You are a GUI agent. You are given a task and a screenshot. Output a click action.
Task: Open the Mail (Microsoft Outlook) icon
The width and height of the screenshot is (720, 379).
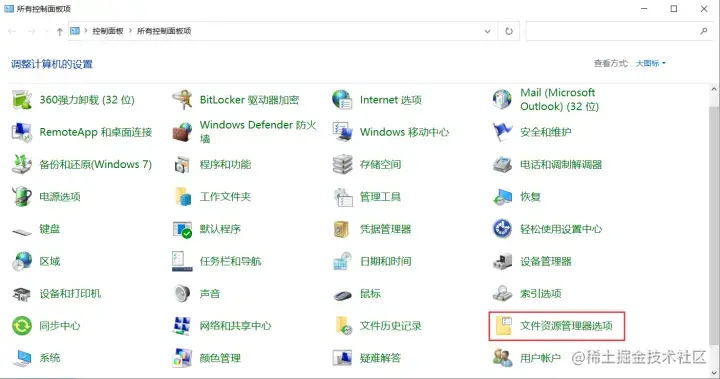tap(502, 100)
